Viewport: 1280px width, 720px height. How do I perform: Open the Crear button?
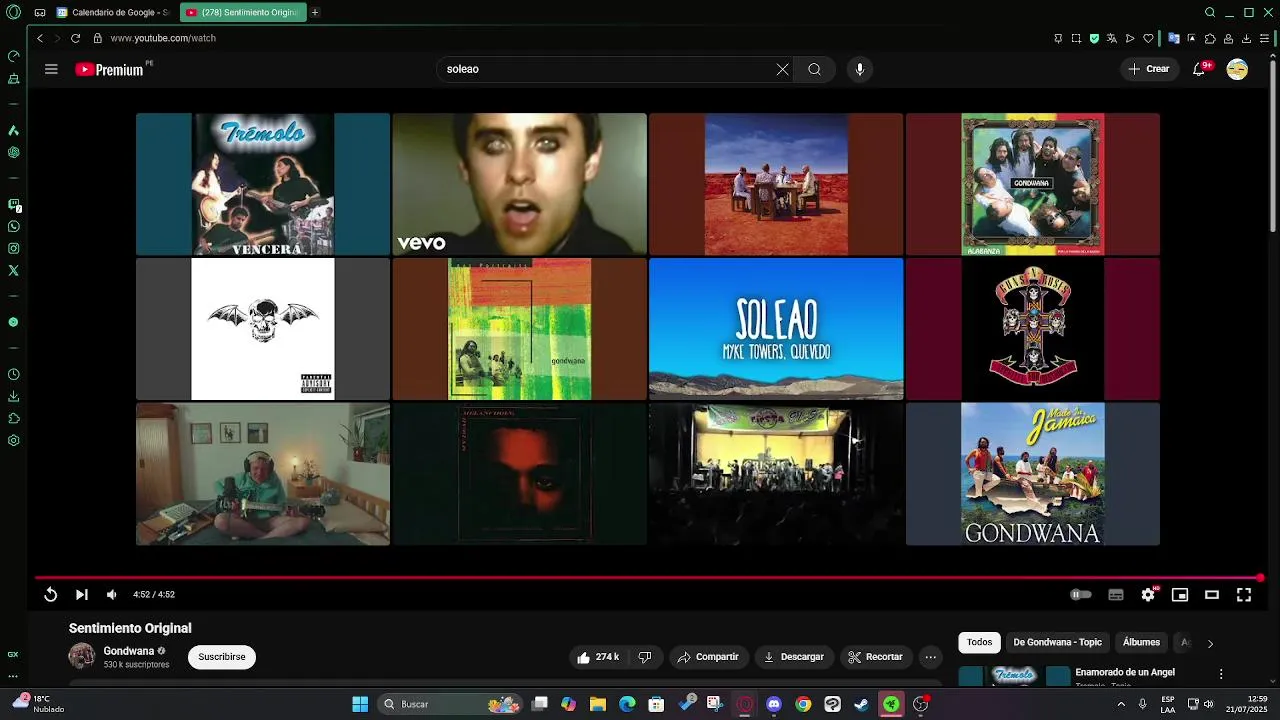pos(1149,69)
